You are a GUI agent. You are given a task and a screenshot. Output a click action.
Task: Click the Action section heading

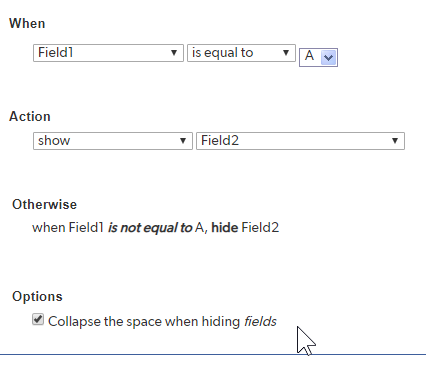pyautogui.click(x=30, y=116)
